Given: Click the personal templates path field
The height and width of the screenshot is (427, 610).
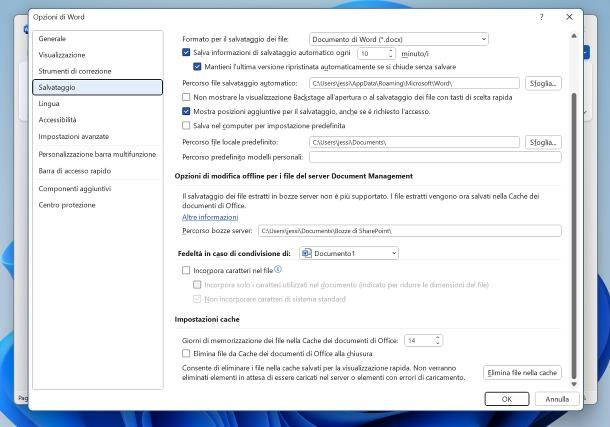Looking at the screenshot, I should (435, 157).
